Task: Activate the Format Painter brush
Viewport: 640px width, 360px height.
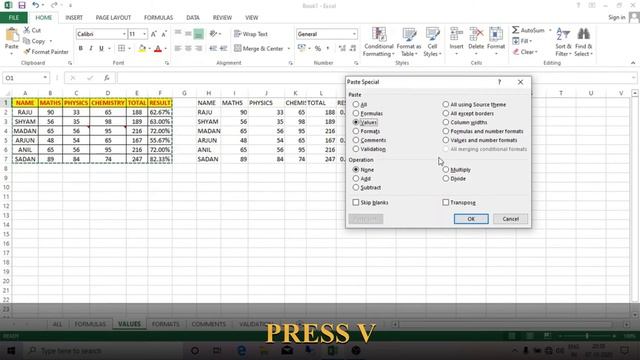Action: click(27, 52)
